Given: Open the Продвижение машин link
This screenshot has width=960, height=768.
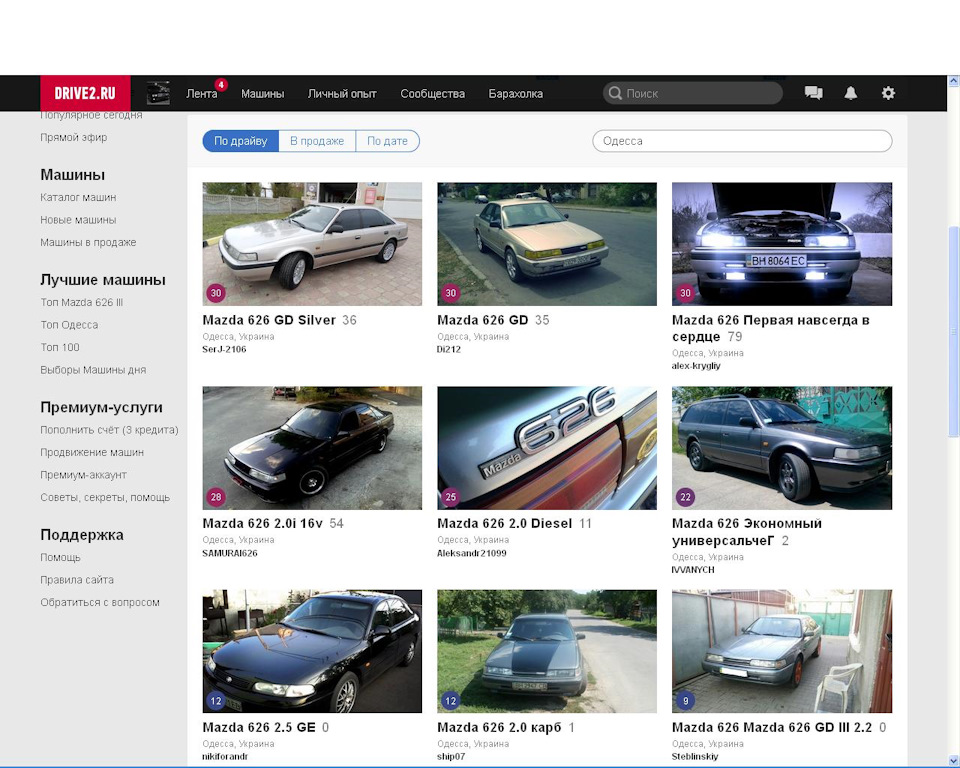Looking at the screenshot, I should (x=92, y=453).
